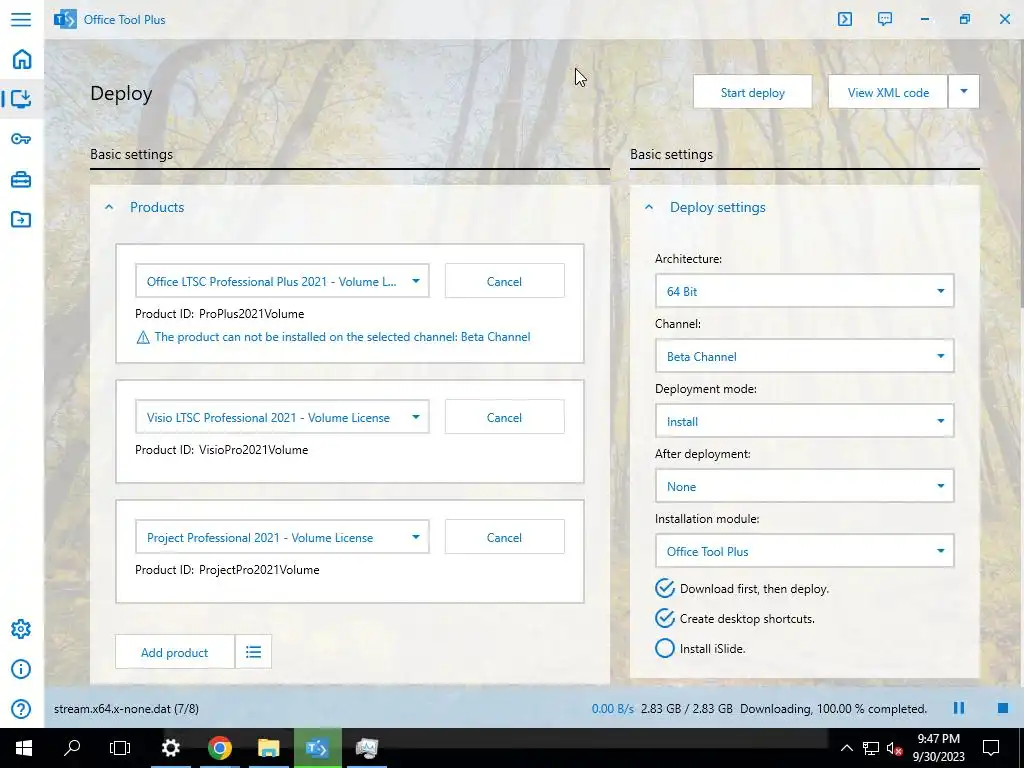The height and width of the screenshot is (768, 1024).
Task: Click the Office Tool Plus taskbar icon
Action: (317, 748)
